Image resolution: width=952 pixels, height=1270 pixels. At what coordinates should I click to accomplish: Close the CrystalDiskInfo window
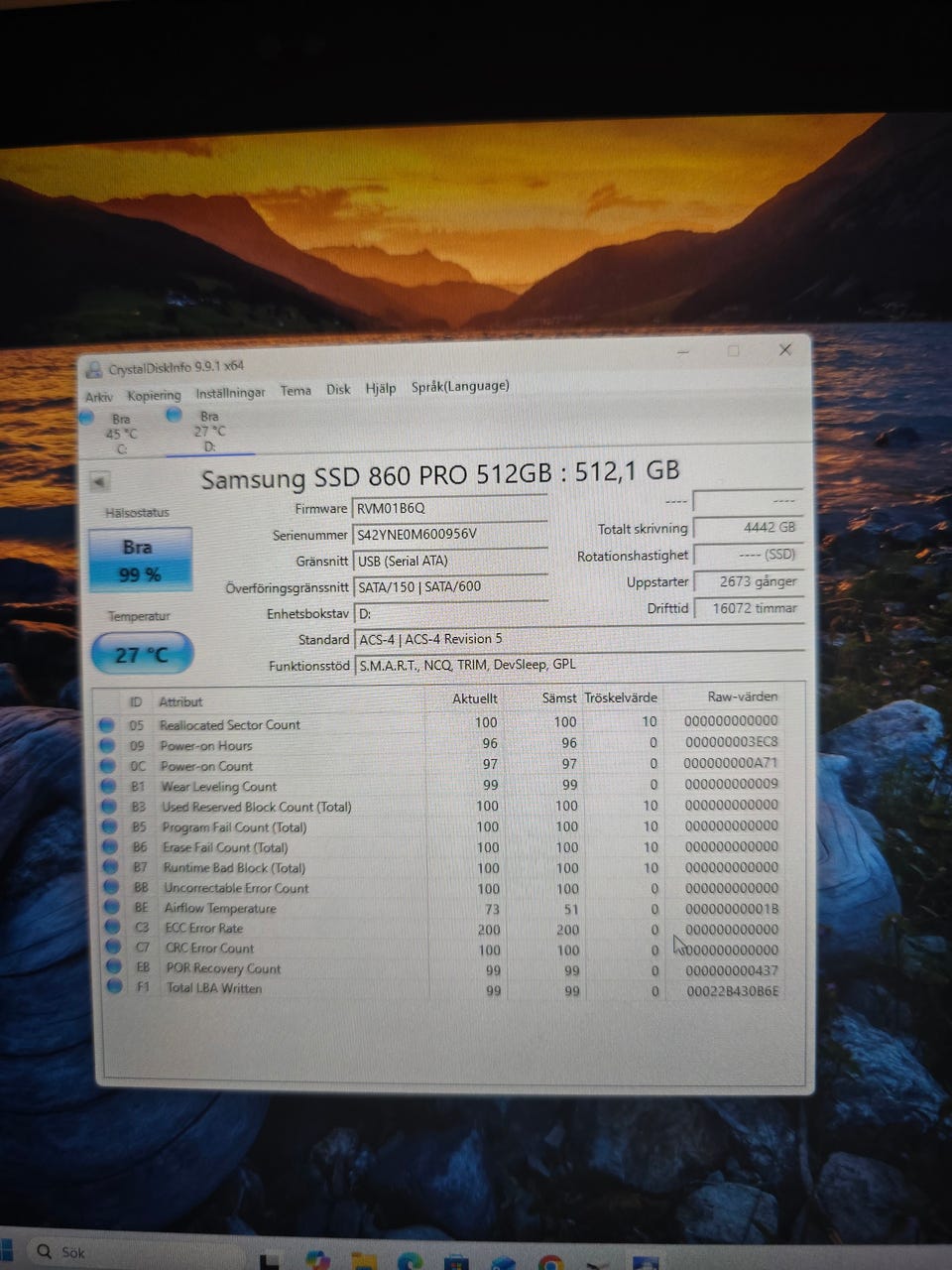click(785, 349)
